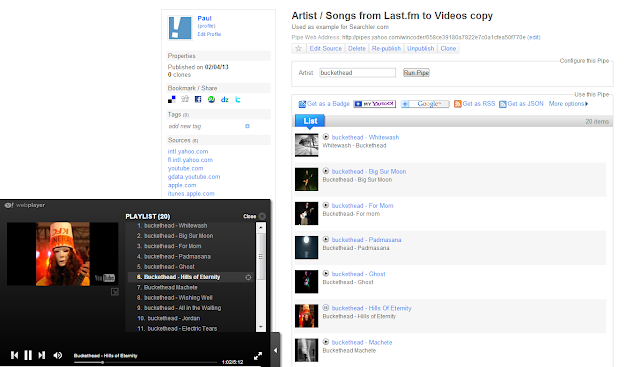The height and width of the screenshot is (367, 640).
Task: Bookmark pipe with the Delicious icon
Action: click(171, 99)
